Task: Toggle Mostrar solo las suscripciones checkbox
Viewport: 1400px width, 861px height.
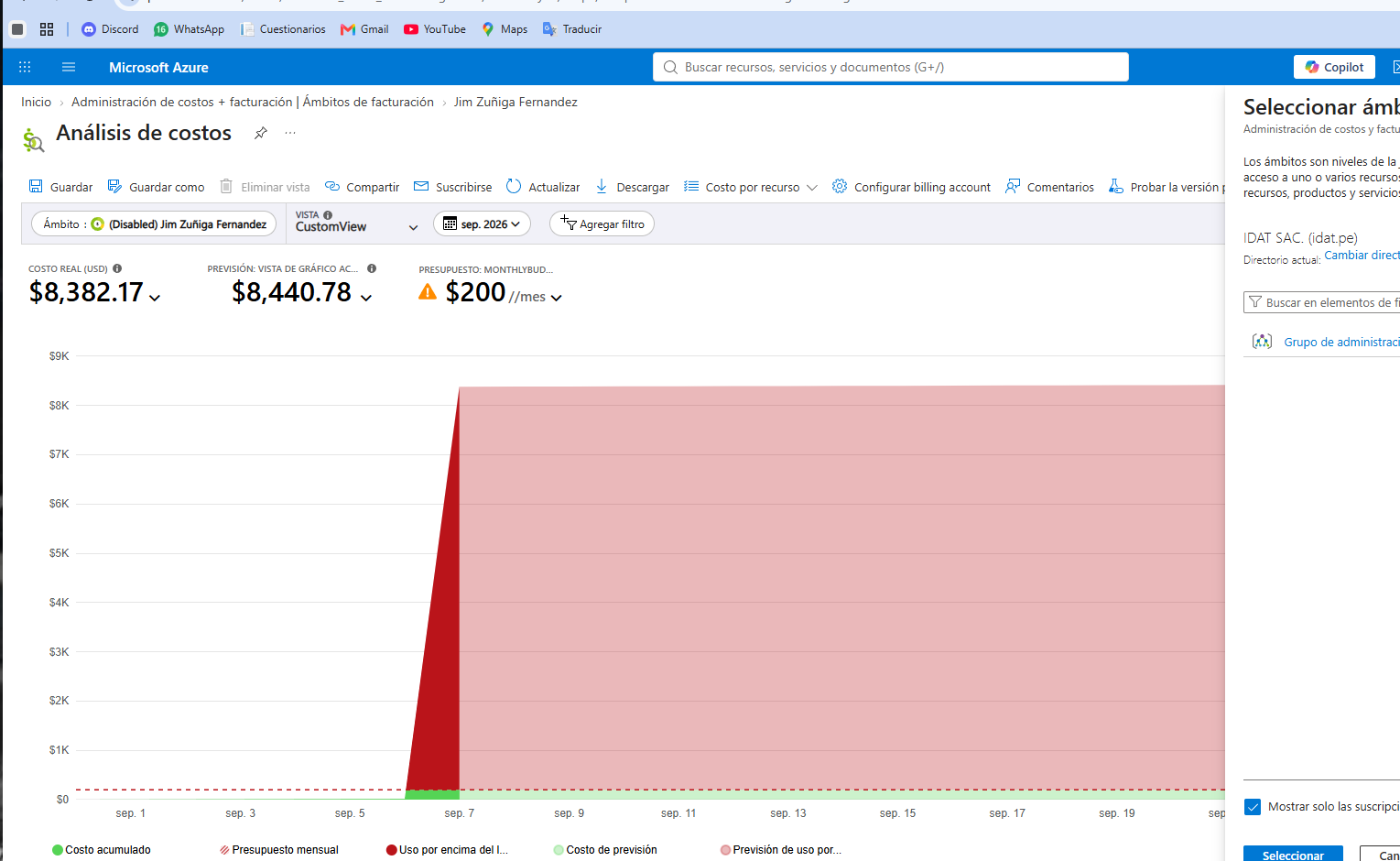Action: tap(1253, 807)
